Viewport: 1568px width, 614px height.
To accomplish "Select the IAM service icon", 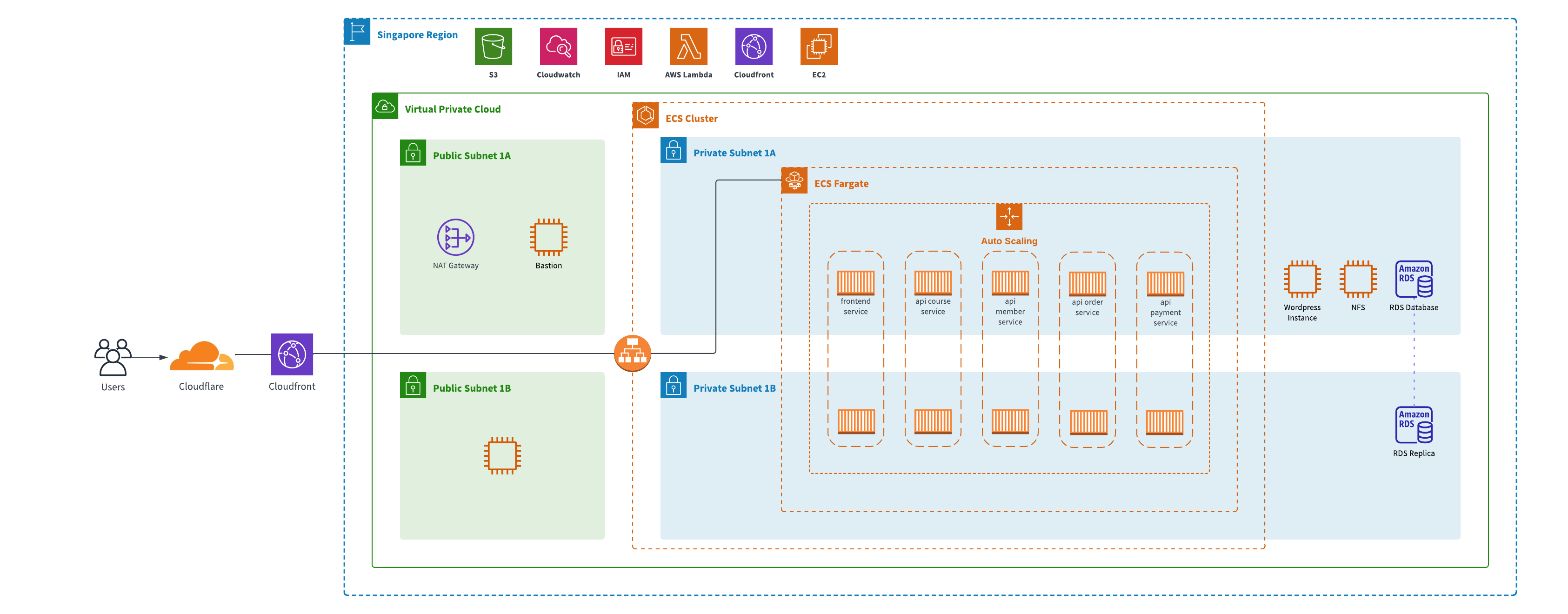I will [623, 47].
